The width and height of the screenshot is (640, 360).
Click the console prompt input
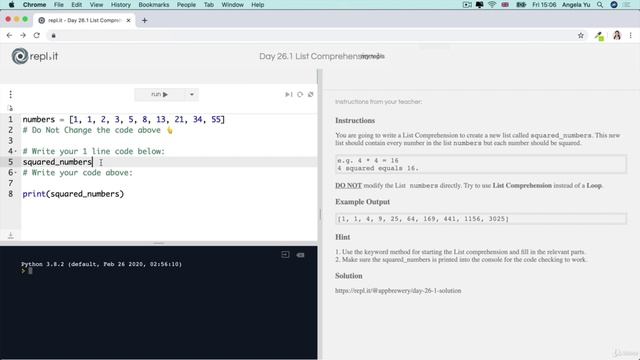click(30, 271)
